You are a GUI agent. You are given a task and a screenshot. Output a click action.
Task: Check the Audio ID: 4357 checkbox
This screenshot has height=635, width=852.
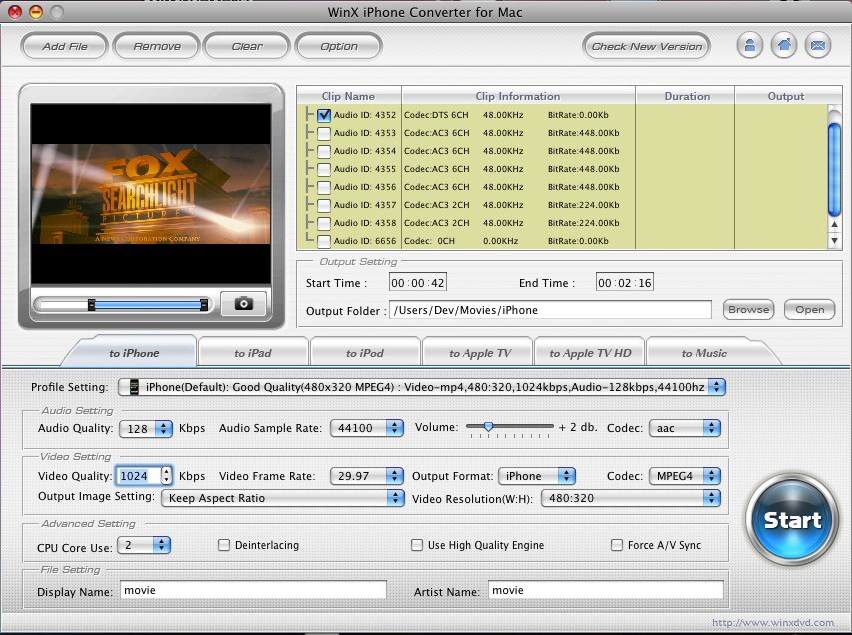(x=324, y=205)
